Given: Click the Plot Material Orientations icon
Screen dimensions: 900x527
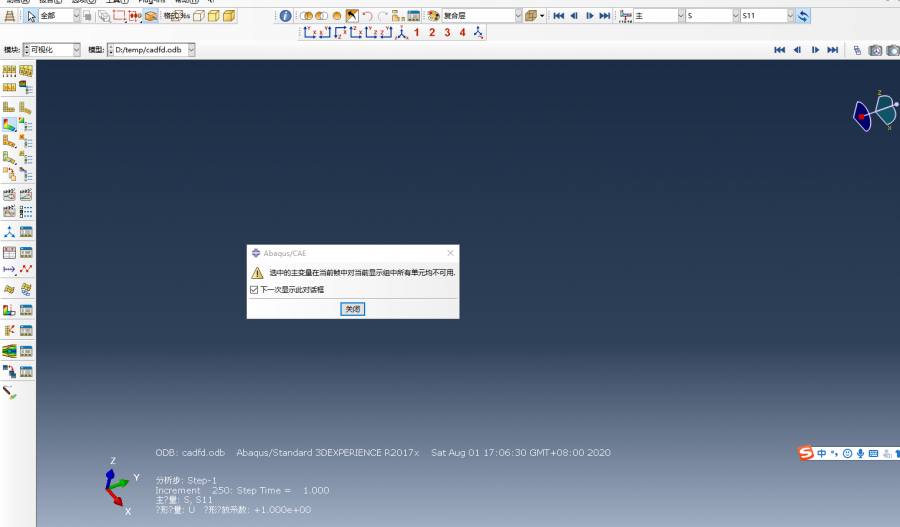Looking at the screenshot, I should (x=9, y=158).
